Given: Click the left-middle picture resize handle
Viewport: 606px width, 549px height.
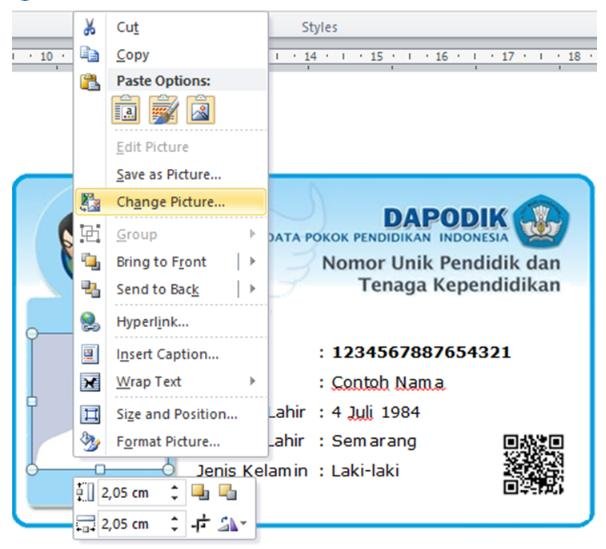Looking at the screenshot, I should point(32,401).
